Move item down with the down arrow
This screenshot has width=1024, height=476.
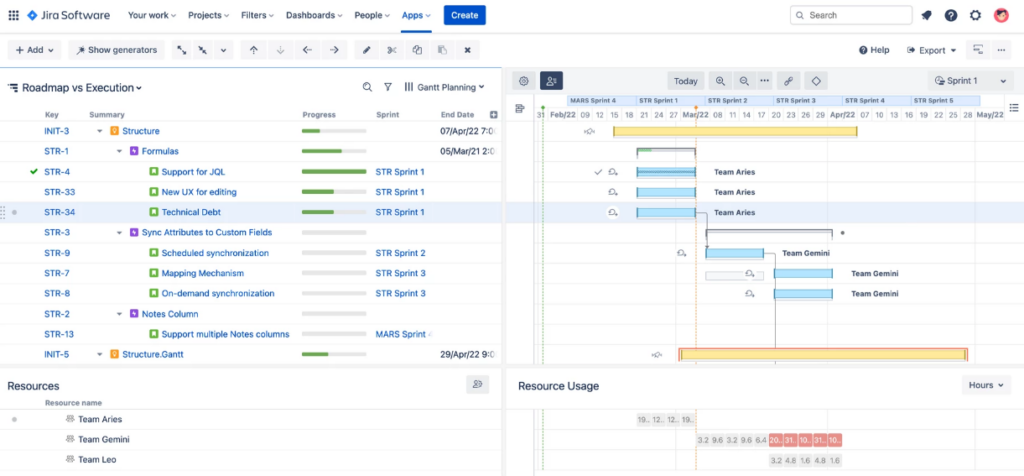[281, 50]
